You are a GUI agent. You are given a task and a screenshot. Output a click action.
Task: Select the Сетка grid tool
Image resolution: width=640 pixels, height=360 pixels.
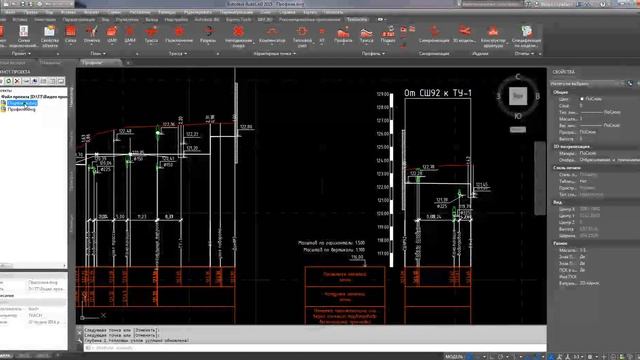click(71, 34)
